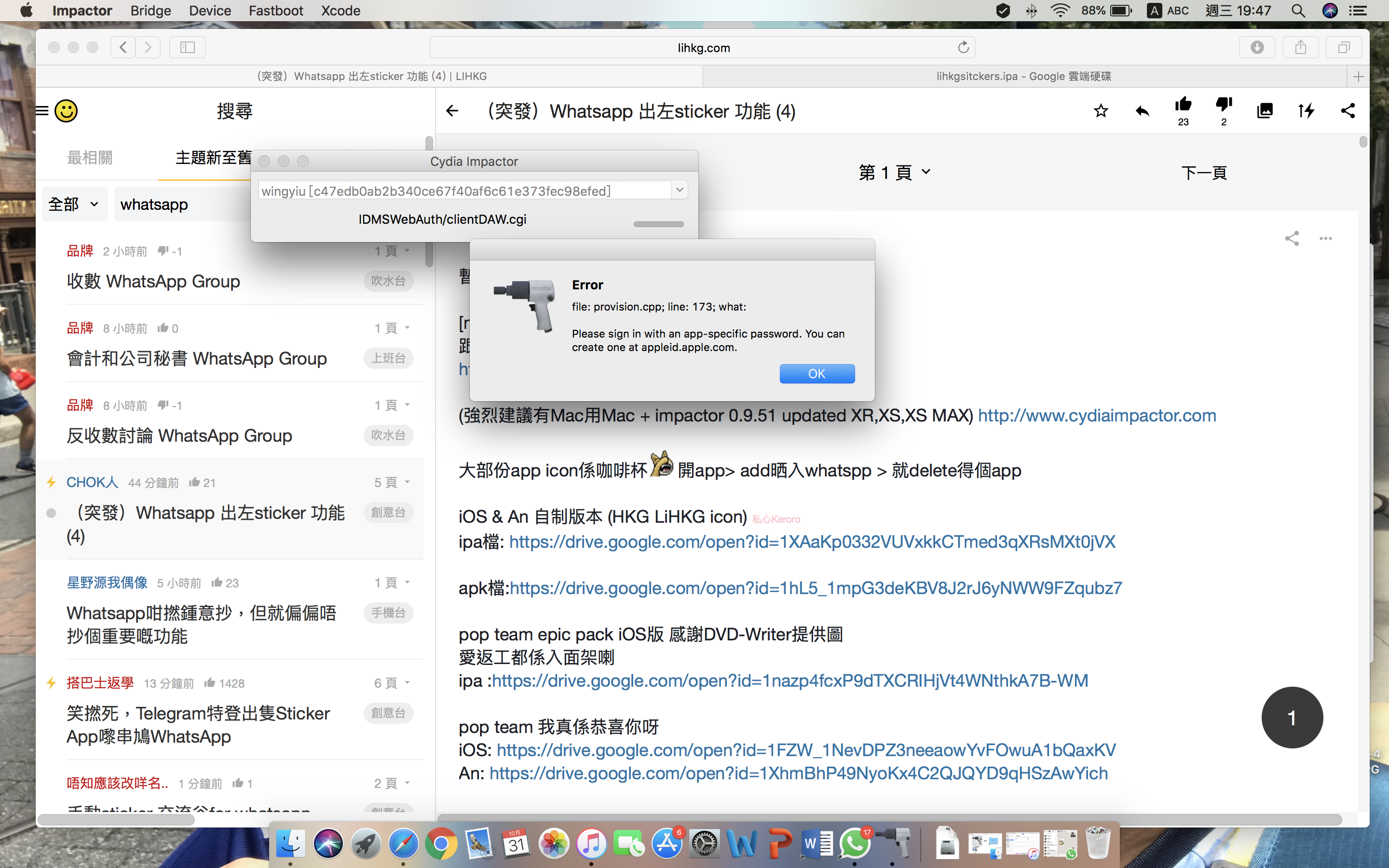Viewport: 1389px width, 868px height.
Task: Select the 最相關 sort tab
Action: pyautogui.click(x=90, y=158)
